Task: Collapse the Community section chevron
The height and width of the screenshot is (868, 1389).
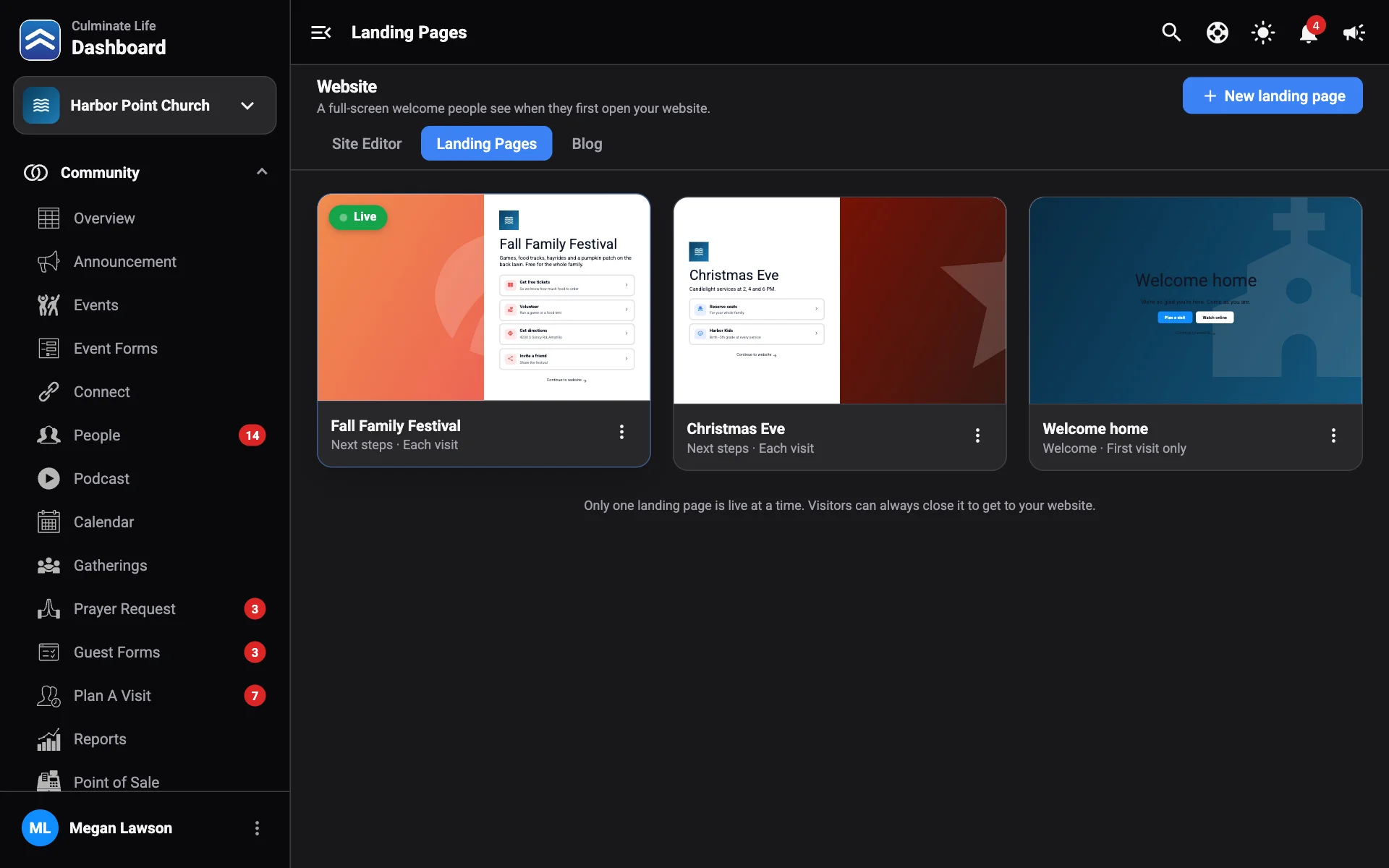Action: point(262,172)
